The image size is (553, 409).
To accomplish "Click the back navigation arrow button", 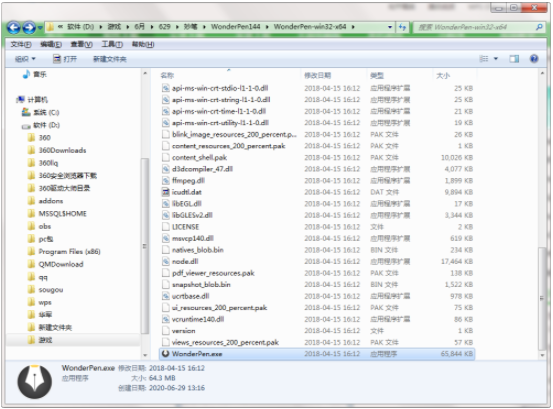I will pyautogui.click(x=13, y=27).
